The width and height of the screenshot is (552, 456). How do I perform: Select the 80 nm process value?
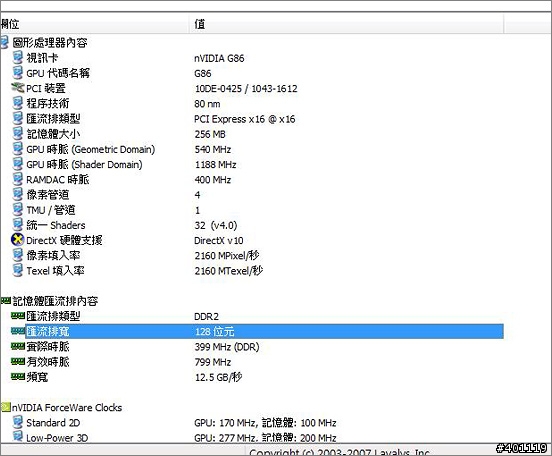coord(207,104)
